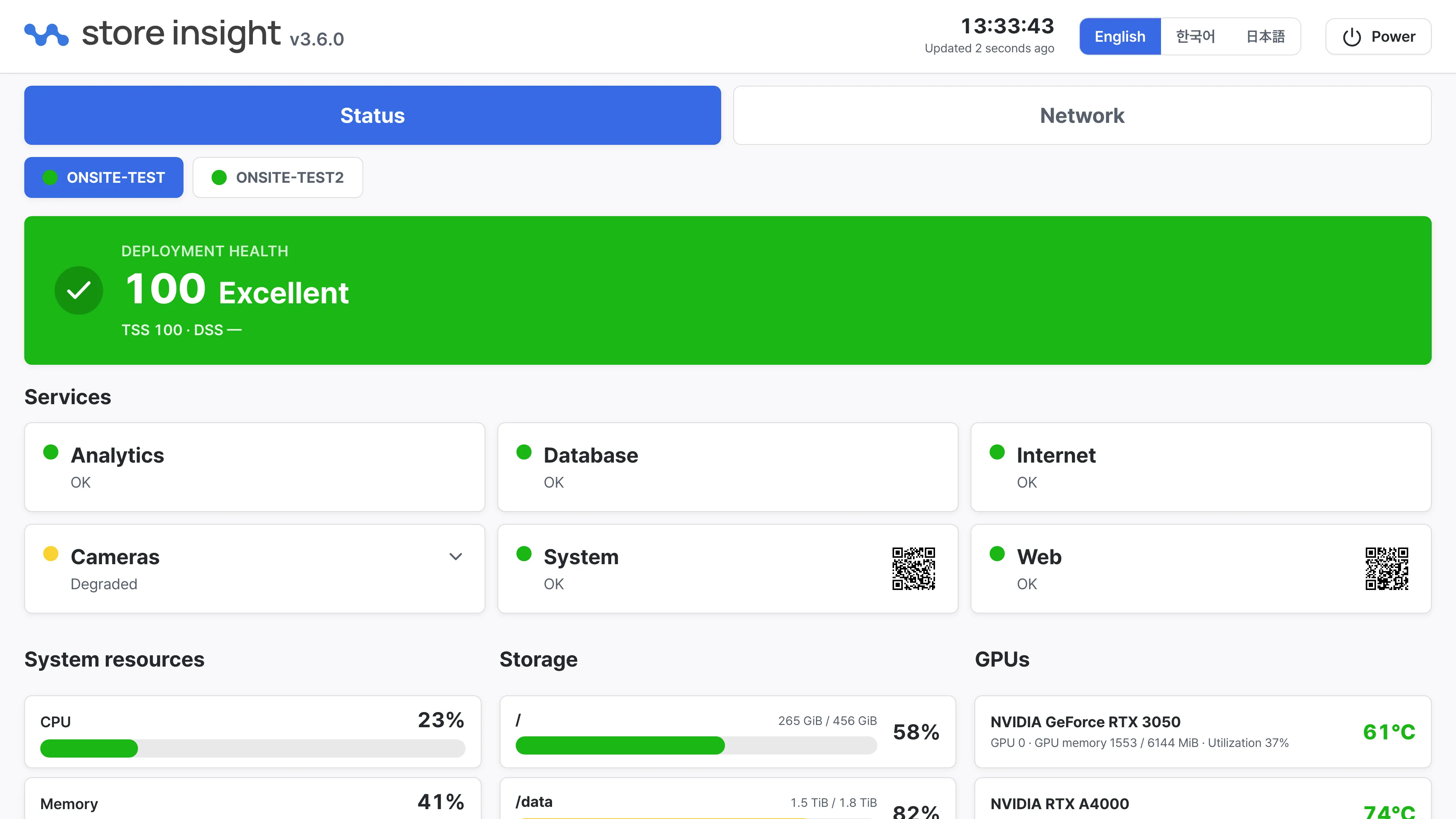This screenshot has height=819, width=1456.
Task: Expand the Cameras card chevron
Action: 455,557
